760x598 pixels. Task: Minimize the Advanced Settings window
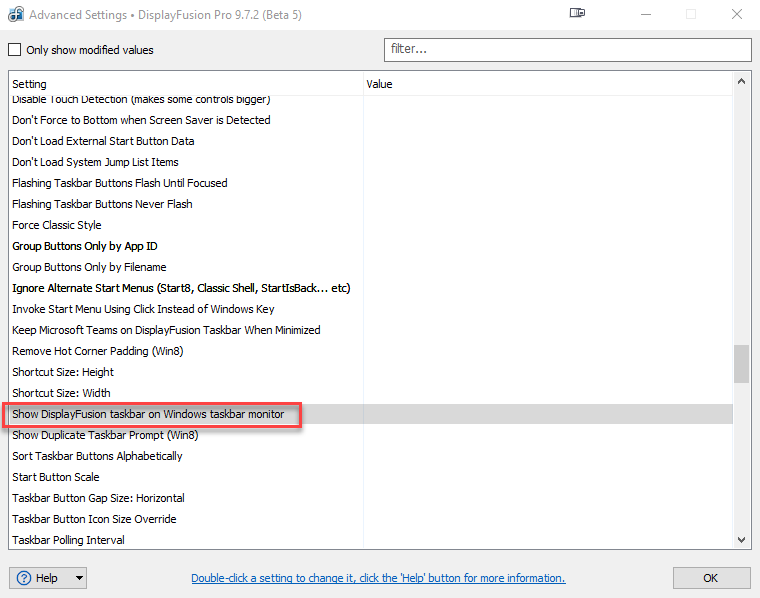(645, 14)
